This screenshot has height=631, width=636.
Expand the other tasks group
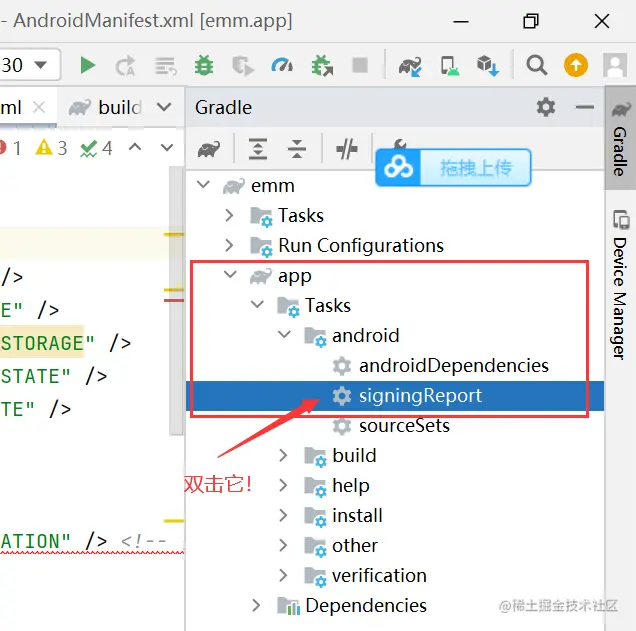point(283,545)
